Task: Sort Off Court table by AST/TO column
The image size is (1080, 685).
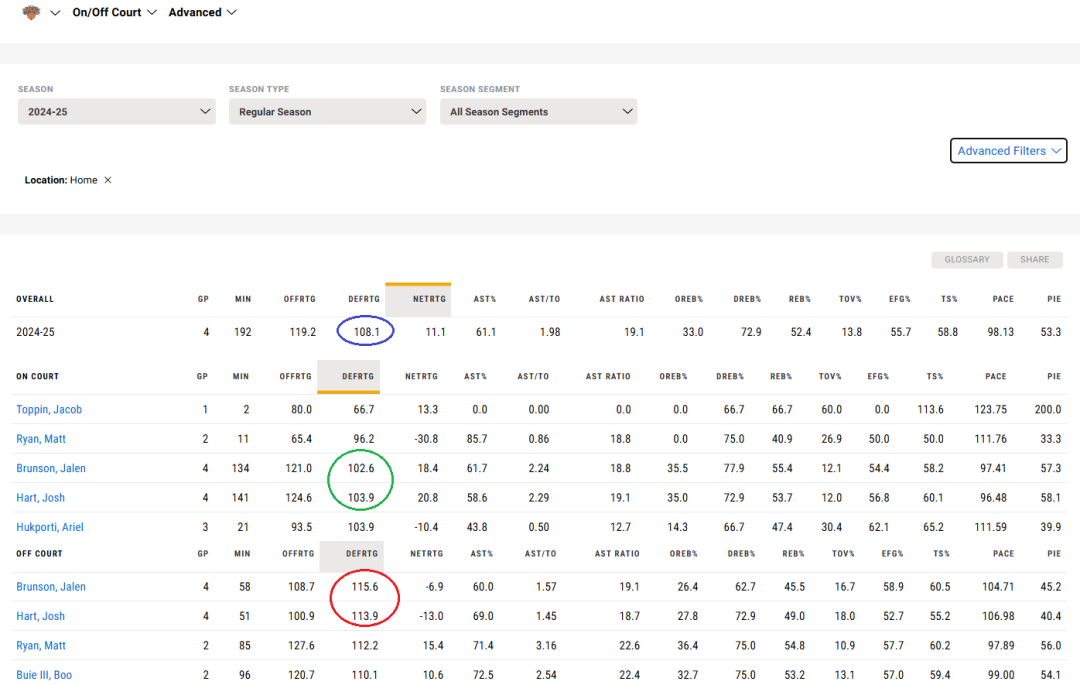Action: tap(541, 554)
